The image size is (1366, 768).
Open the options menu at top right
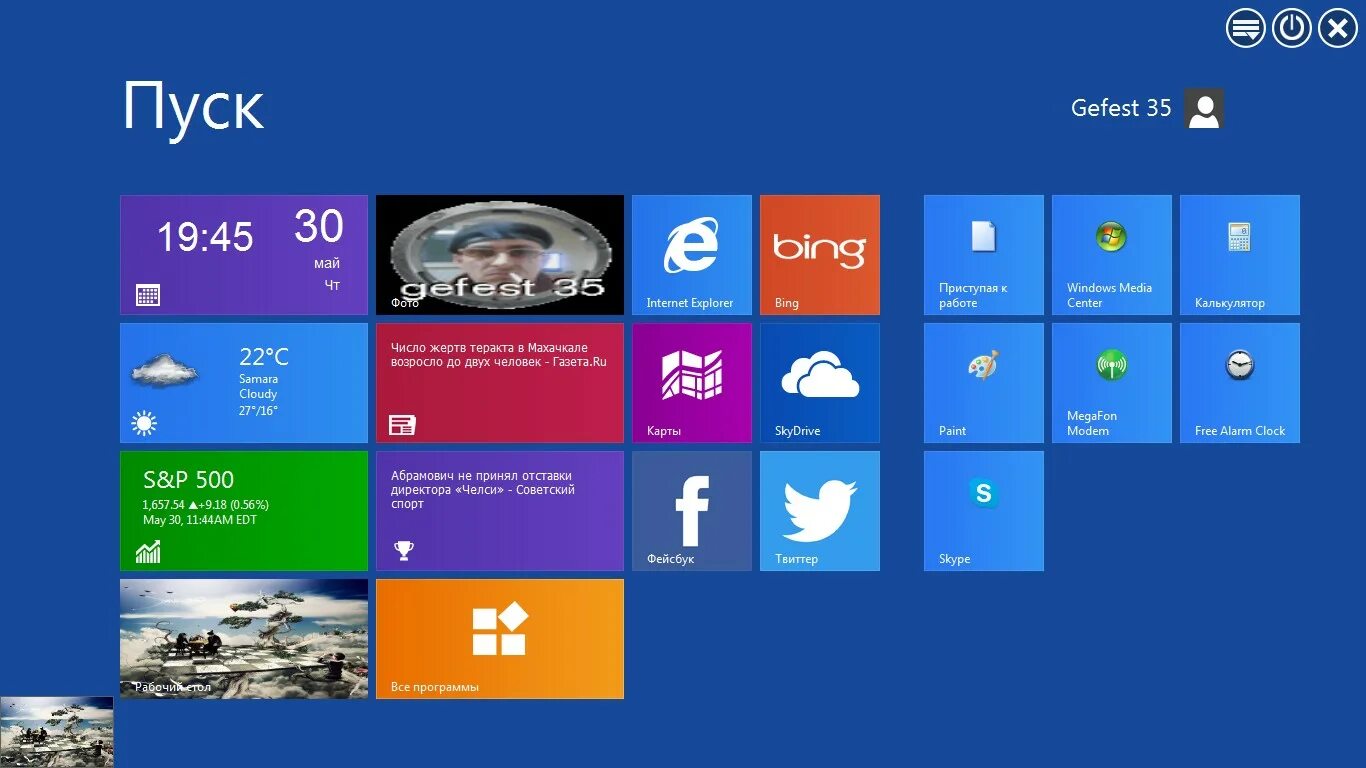[x=1245, y=27]
